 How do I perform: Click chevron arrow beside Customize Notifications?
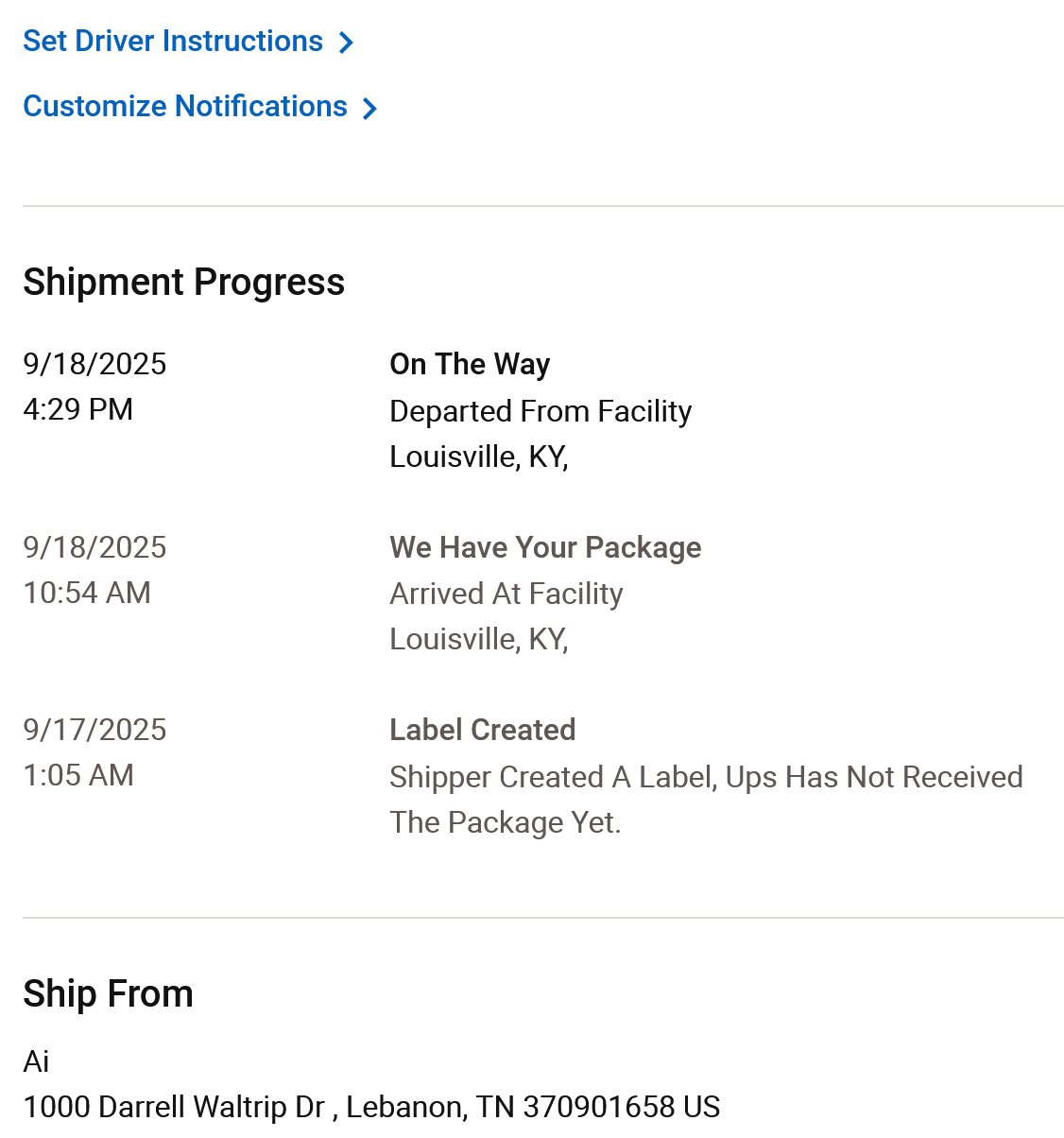click(370, 109)
